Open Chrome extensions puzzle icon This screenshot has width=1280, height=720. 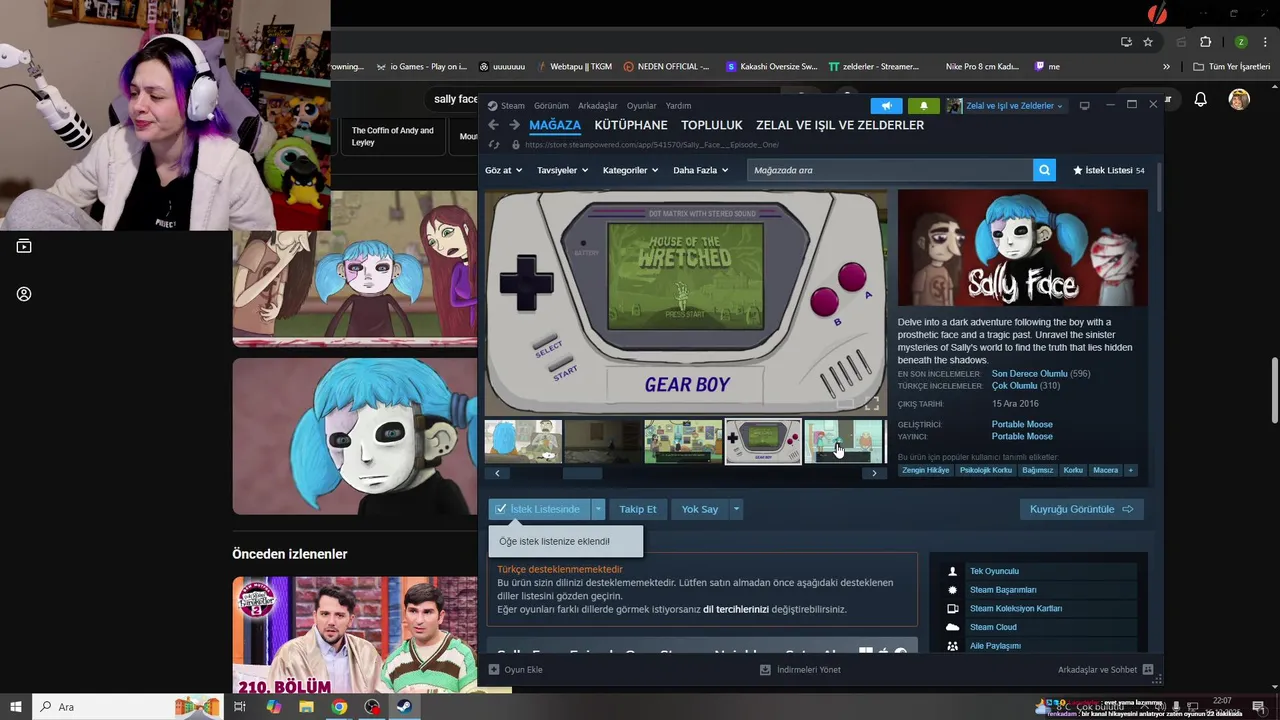click(1205, 42)
